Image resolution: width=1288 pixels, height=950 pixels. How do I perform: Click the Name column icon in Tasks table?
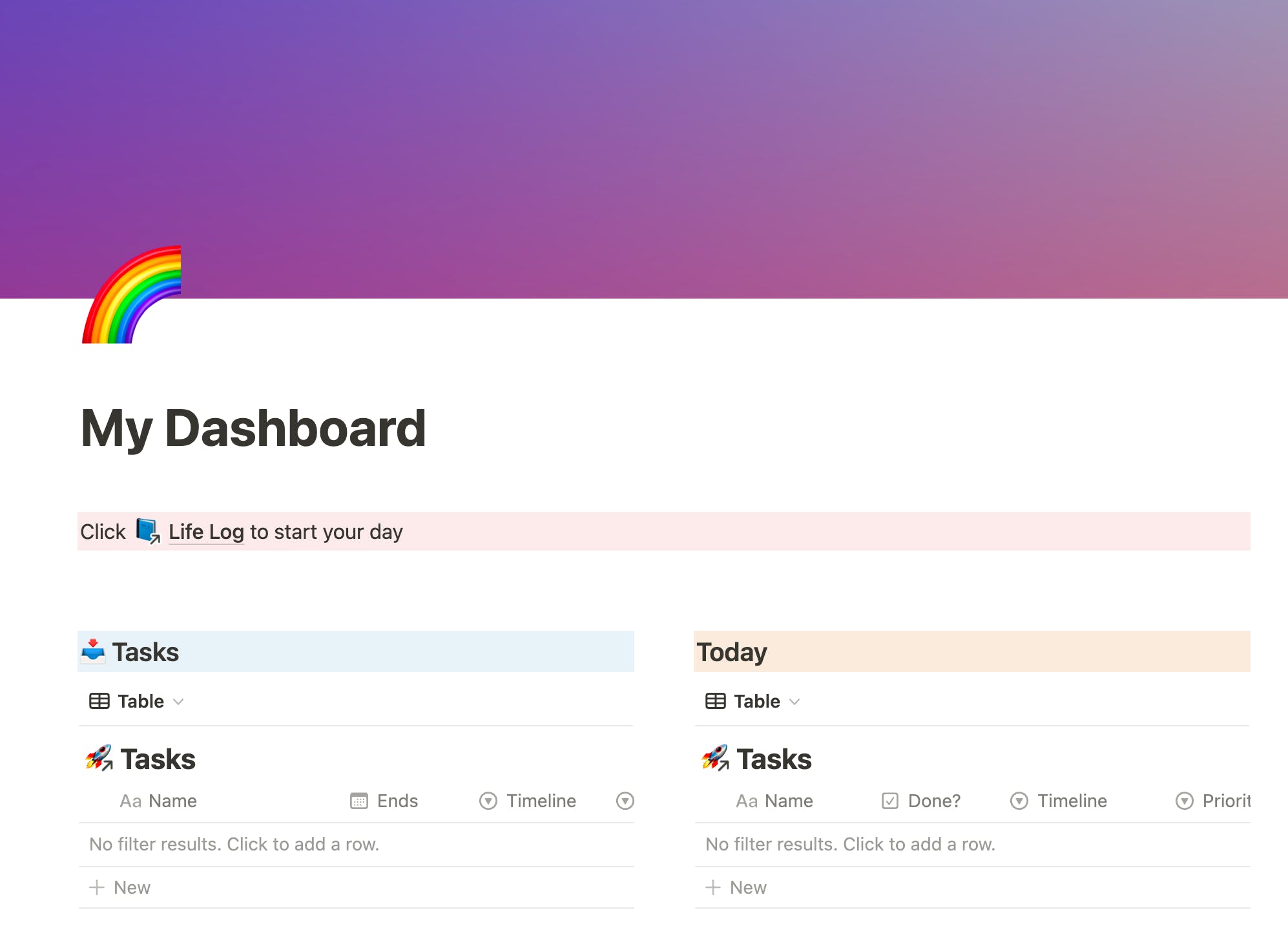131,800
